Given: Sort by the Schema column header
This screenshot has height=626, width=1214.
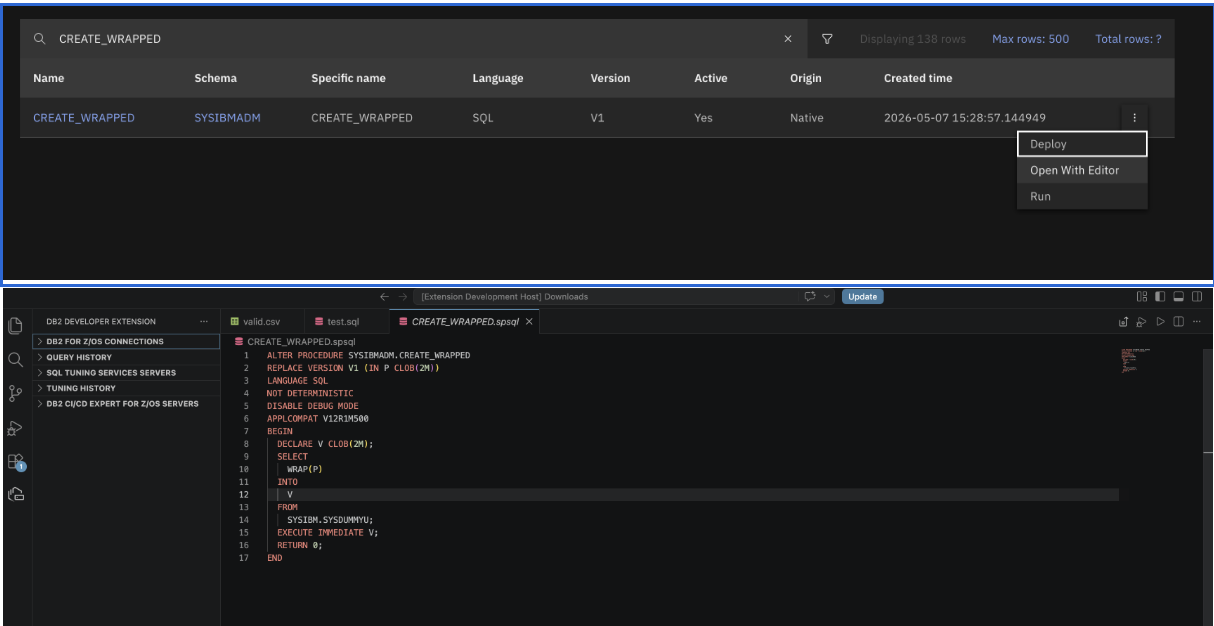Looking at the screenshot, I should point(215,78).
